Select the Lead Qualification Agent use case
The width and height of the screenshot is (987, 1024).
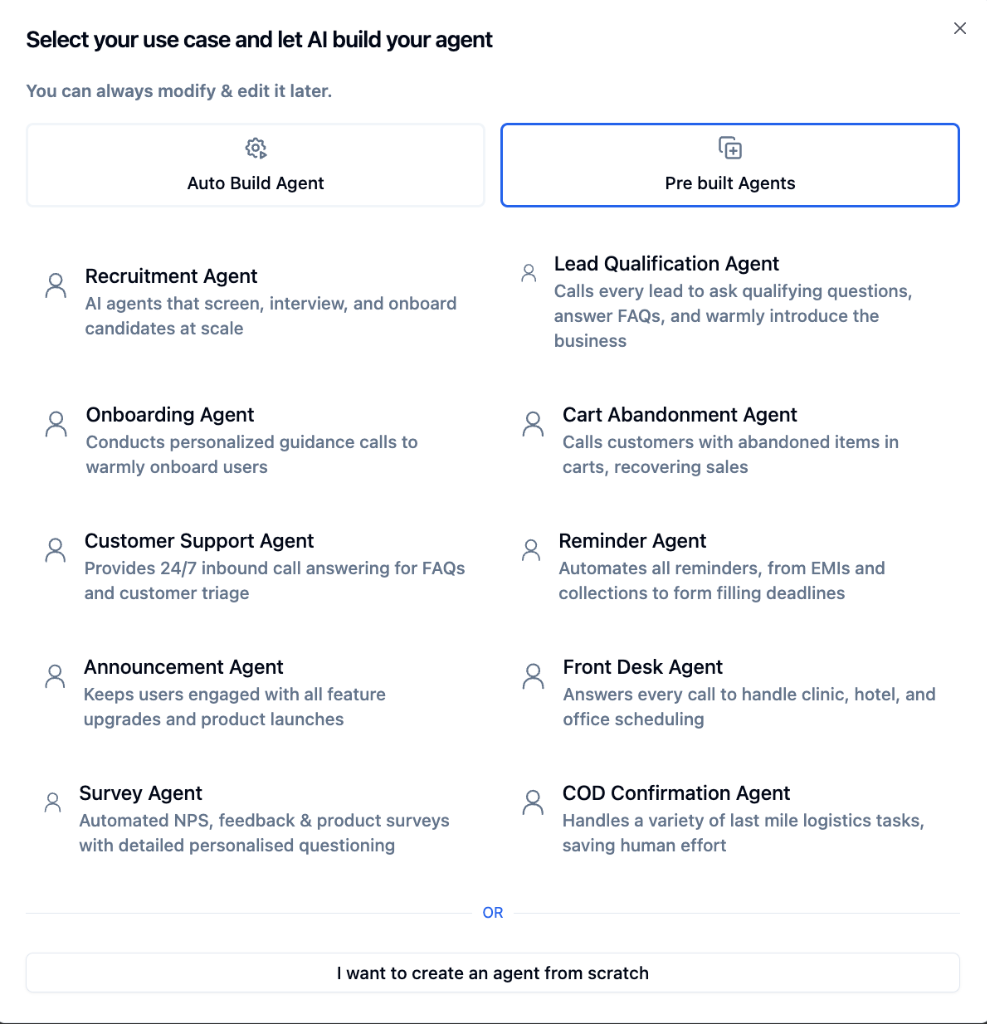667,264
